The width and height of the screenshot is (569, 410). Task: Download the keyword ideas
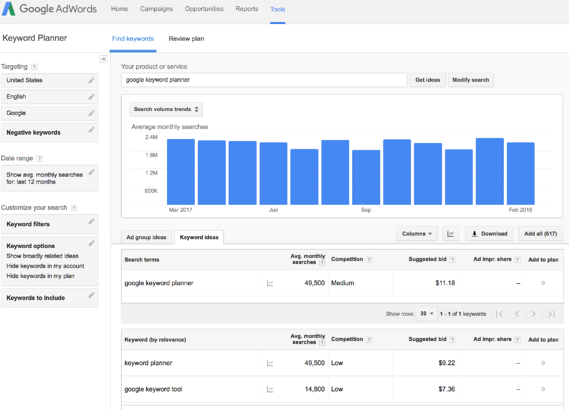489,234
